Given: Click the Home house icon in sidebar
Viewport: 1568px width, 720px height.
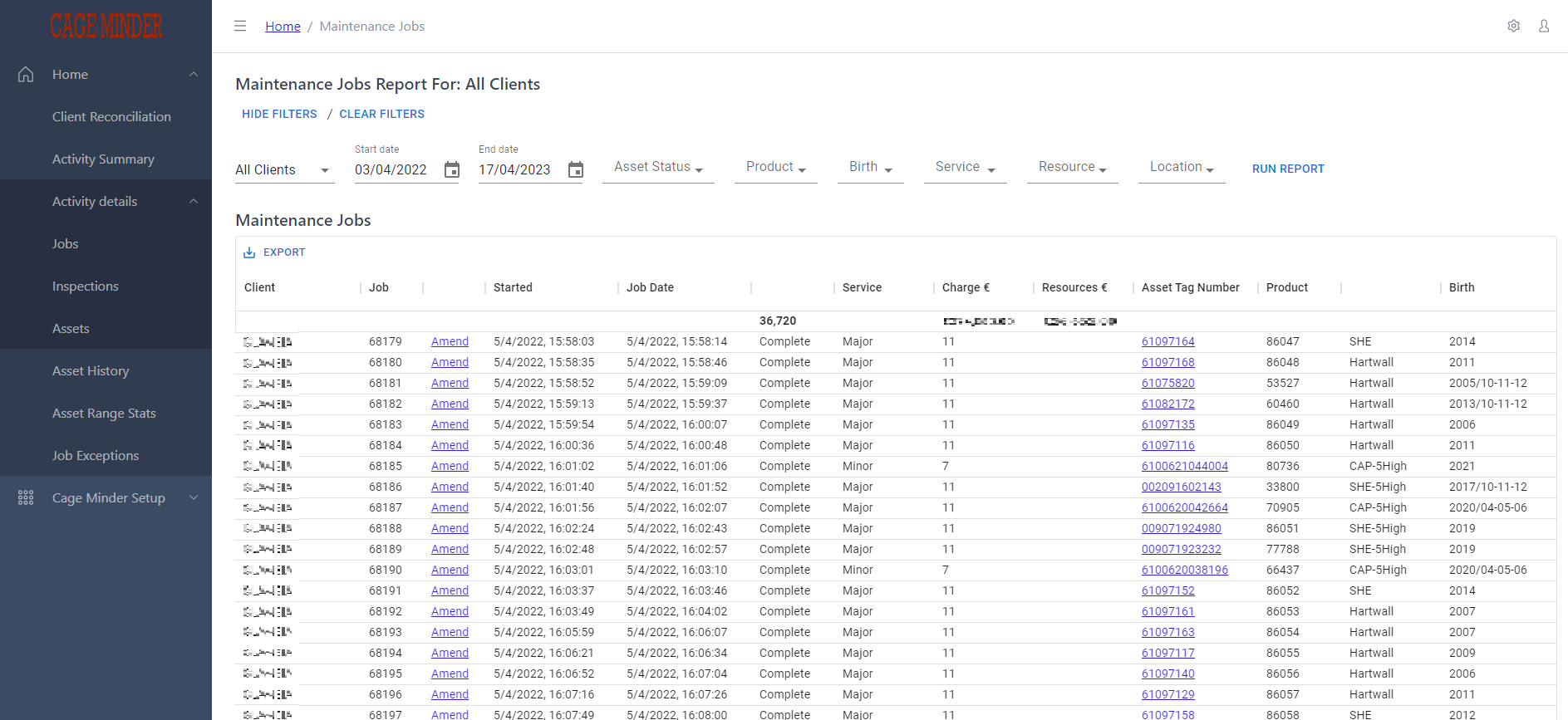Looking at the screenshot, I should click(26, 74).
